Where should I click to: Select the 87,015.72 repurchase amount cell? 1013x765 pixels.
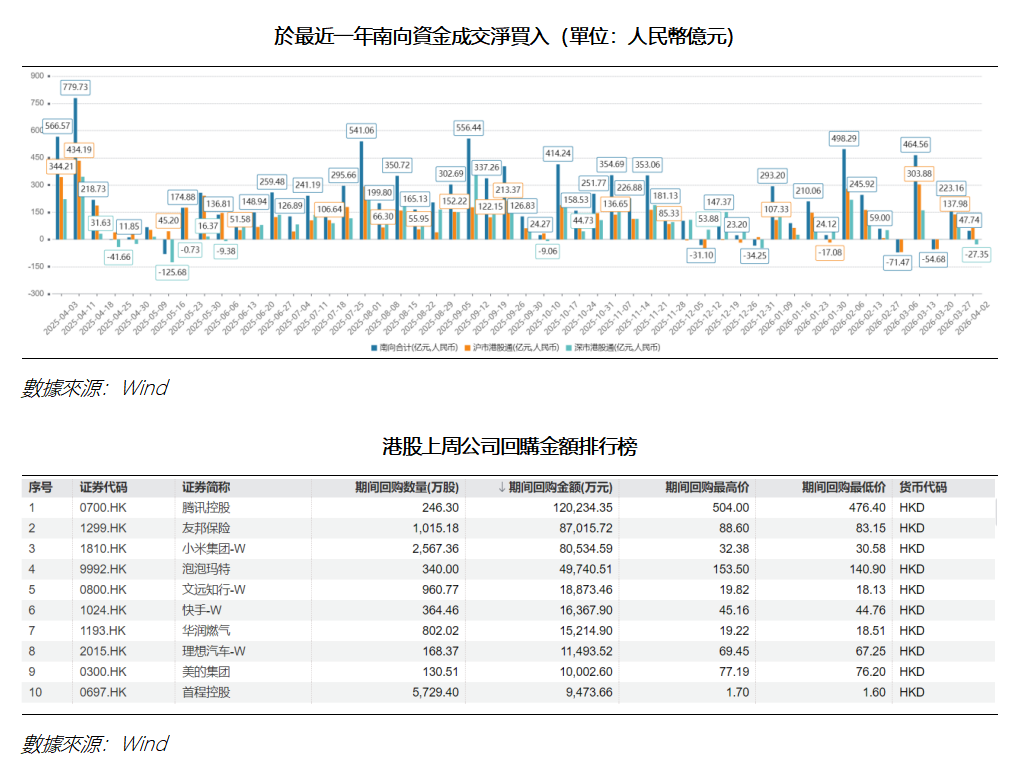pos(585,529)
